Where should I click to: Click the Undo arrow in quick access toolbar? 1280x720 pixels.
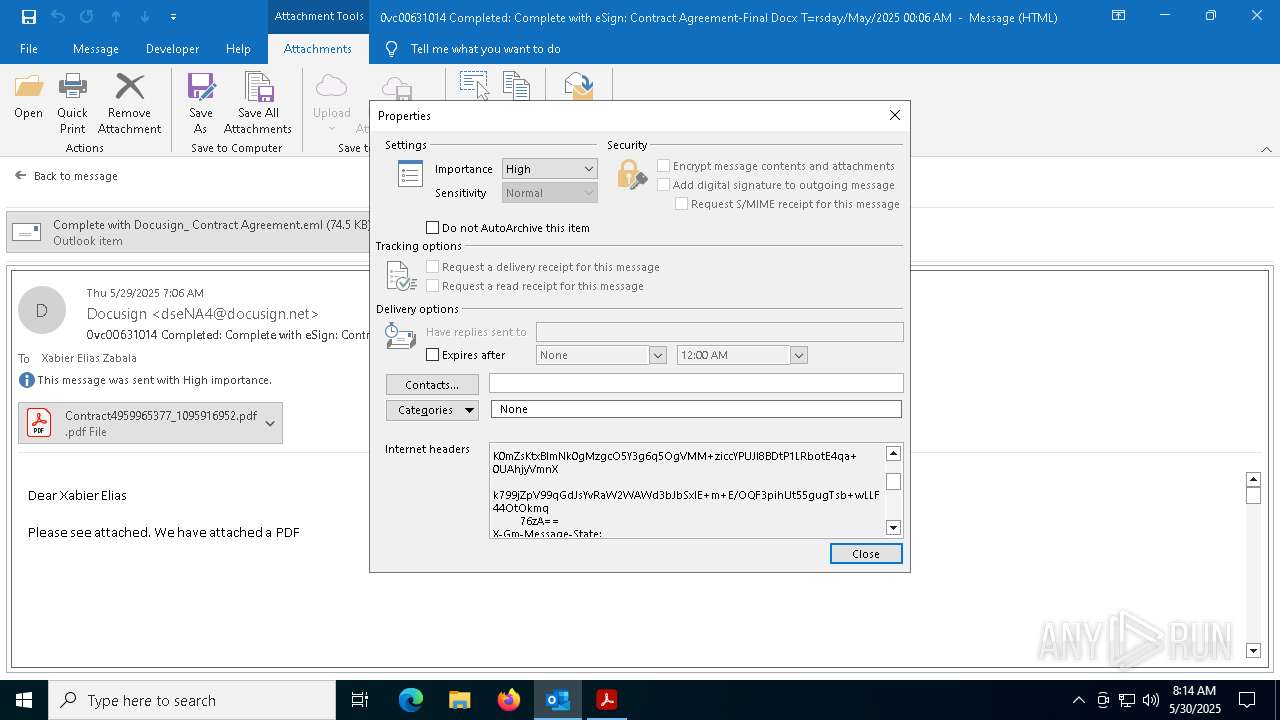pos(58,16)
